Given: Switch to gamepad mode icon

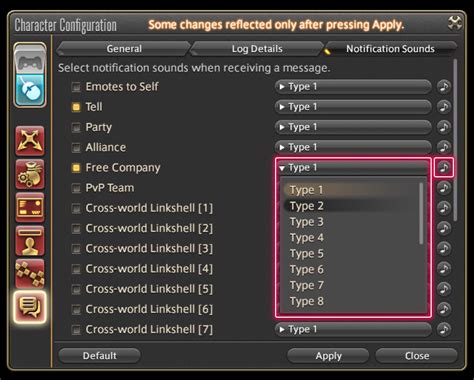Looking at the screenshot, I should click(x=30, y=60).
